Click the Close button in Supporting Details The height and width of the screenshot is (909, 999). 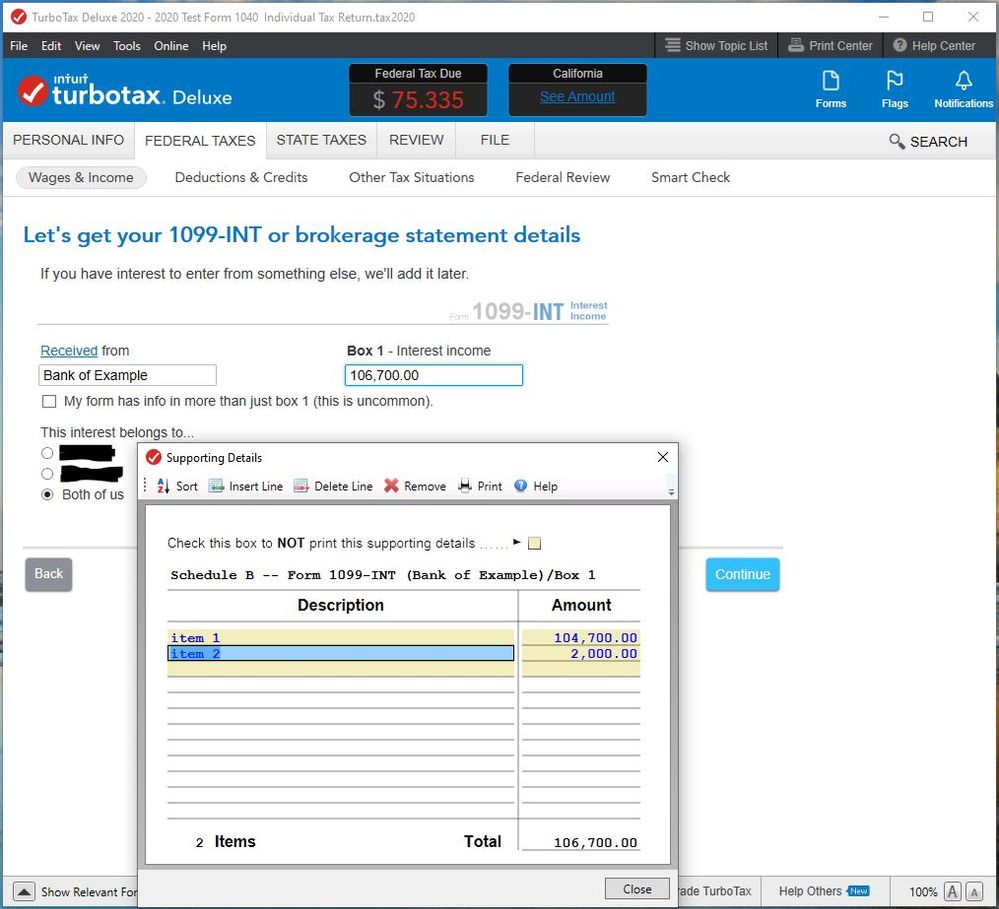[x=637, y=889]
